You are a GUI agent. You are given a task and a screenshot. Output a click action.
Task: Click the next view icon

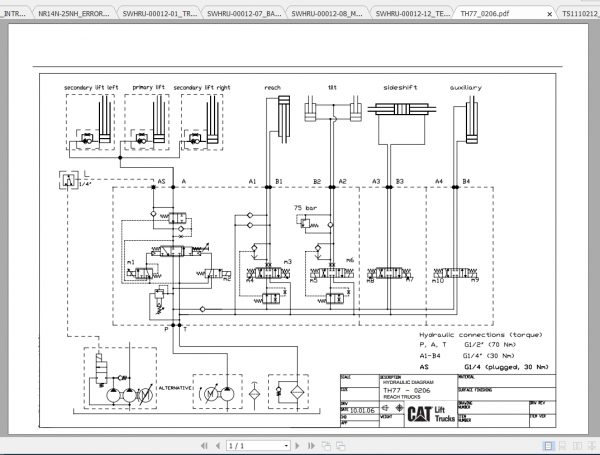340,446
